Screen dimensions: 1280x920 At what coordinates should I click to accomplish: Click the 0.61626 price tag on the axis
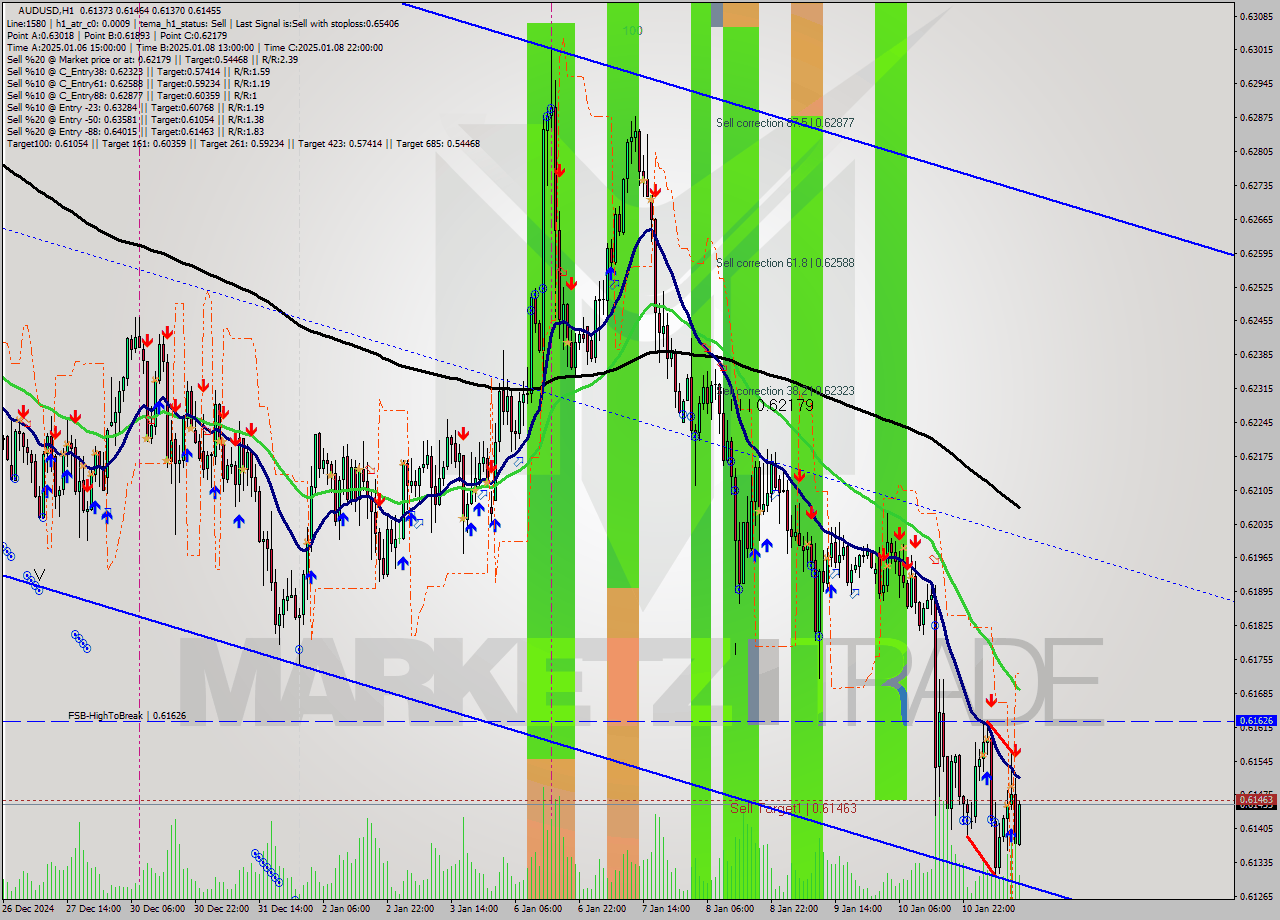click(1256, 720)
